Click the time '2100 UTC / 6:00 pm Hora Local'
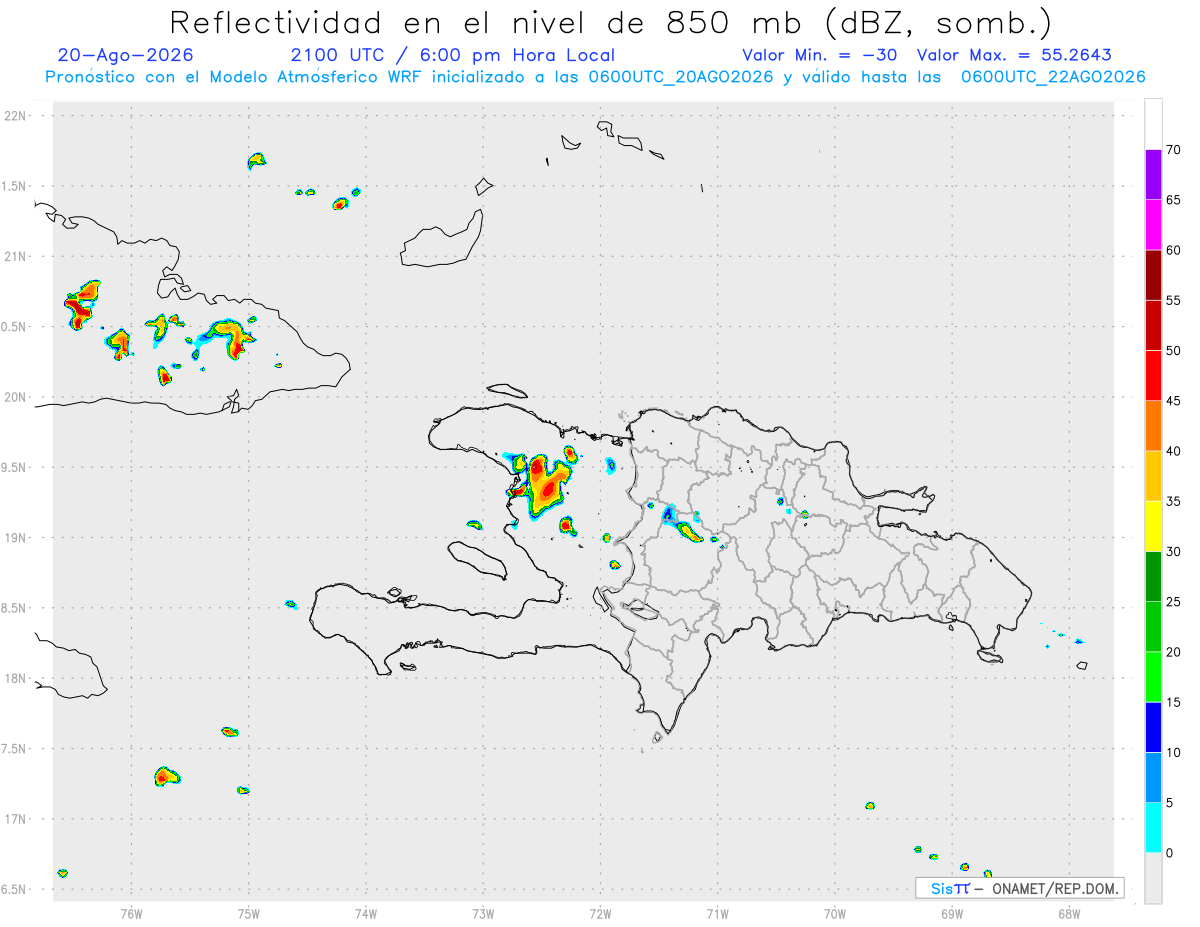 453,55
